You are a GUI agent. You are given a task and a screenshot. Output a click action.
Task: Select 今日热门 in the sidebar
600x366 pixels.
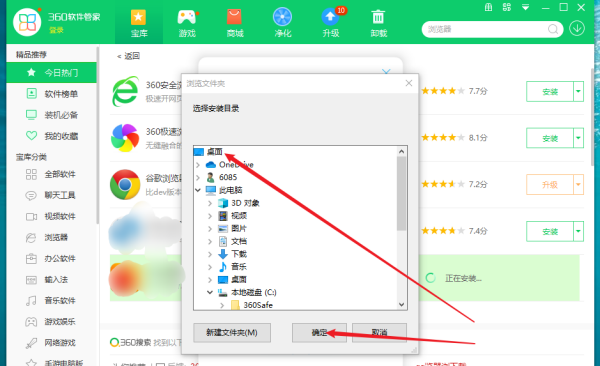[52, 72]
